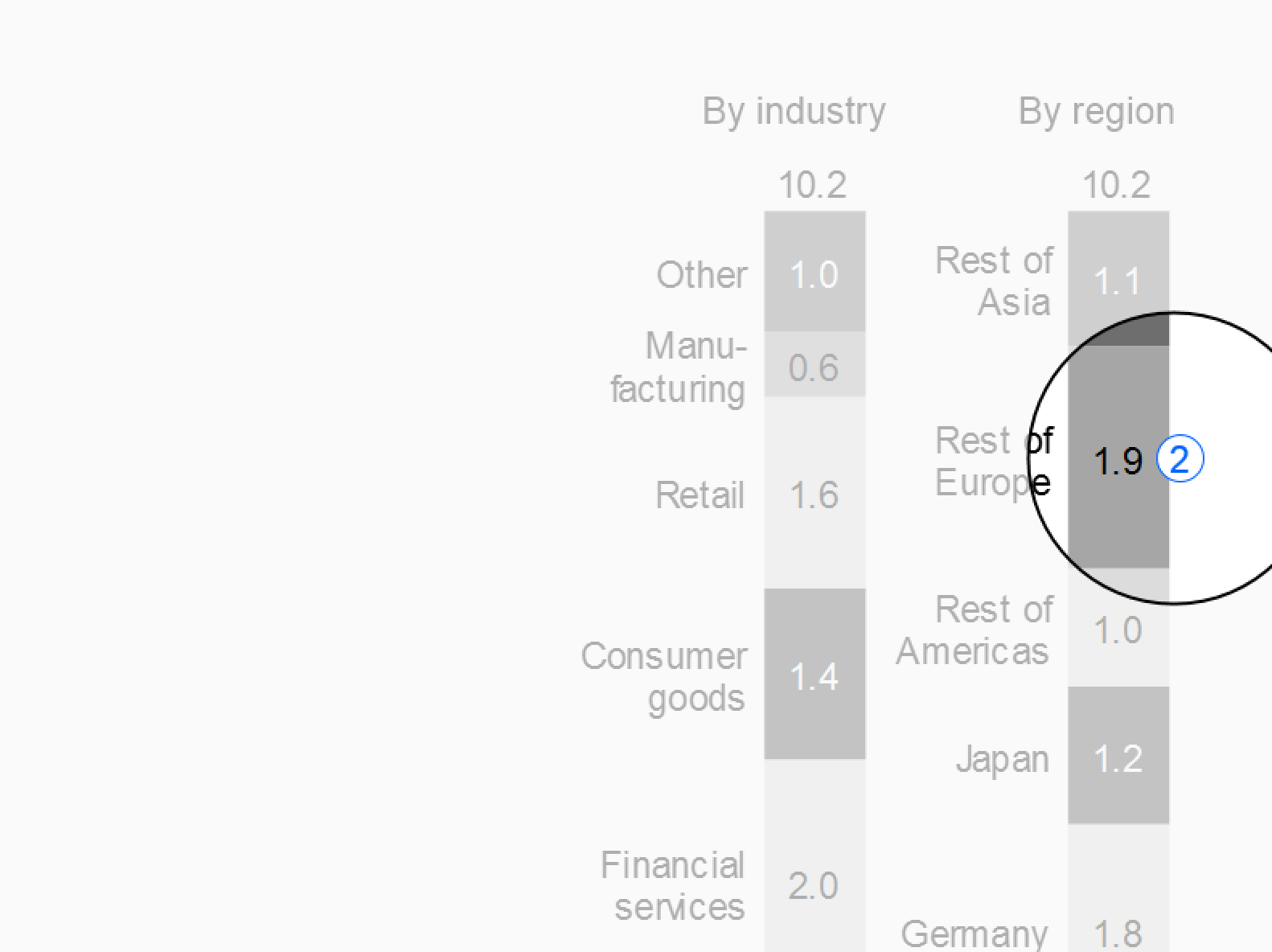Click the Germany 1.8 bar segment
1272x952 pixels.
(x=1118, y=888)
